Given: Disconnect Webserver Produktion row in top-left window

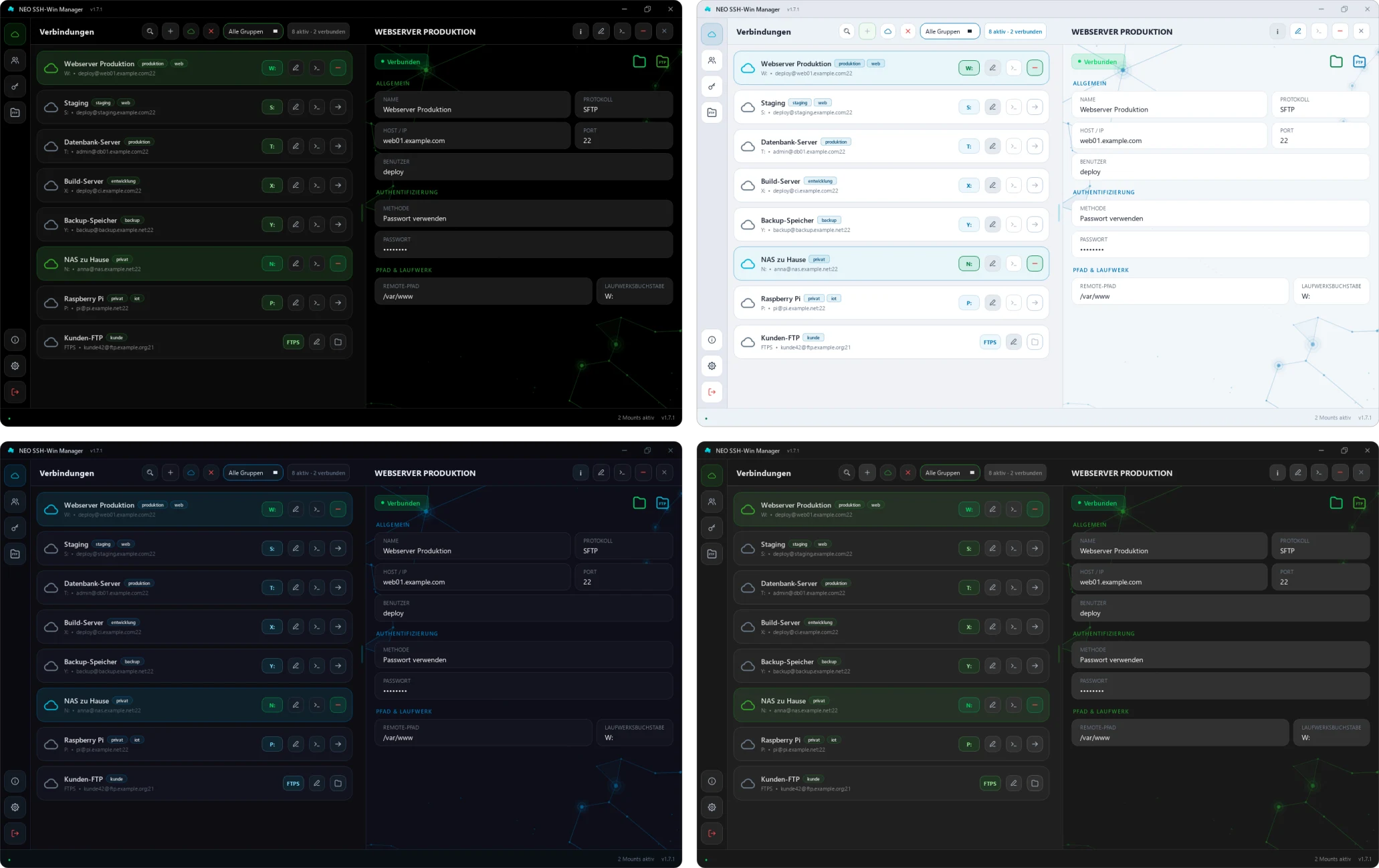Looking at the screenshot, I should pos(338,68).
